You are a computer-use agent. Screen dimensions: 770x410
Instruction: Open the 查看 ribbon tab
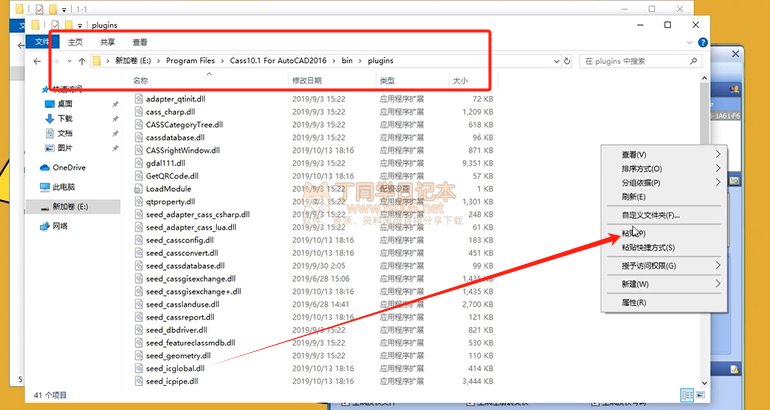[140, 42]
